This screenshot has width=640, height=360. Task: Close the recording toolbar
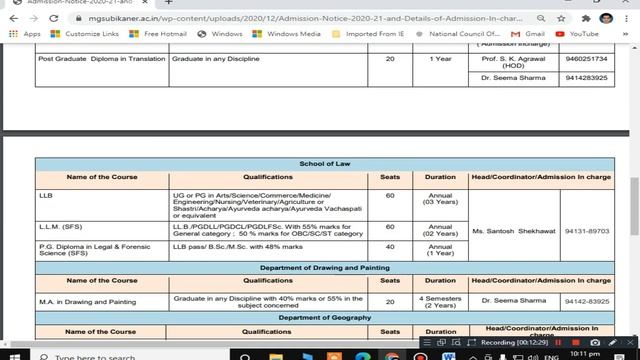click(x=630, y=342)
